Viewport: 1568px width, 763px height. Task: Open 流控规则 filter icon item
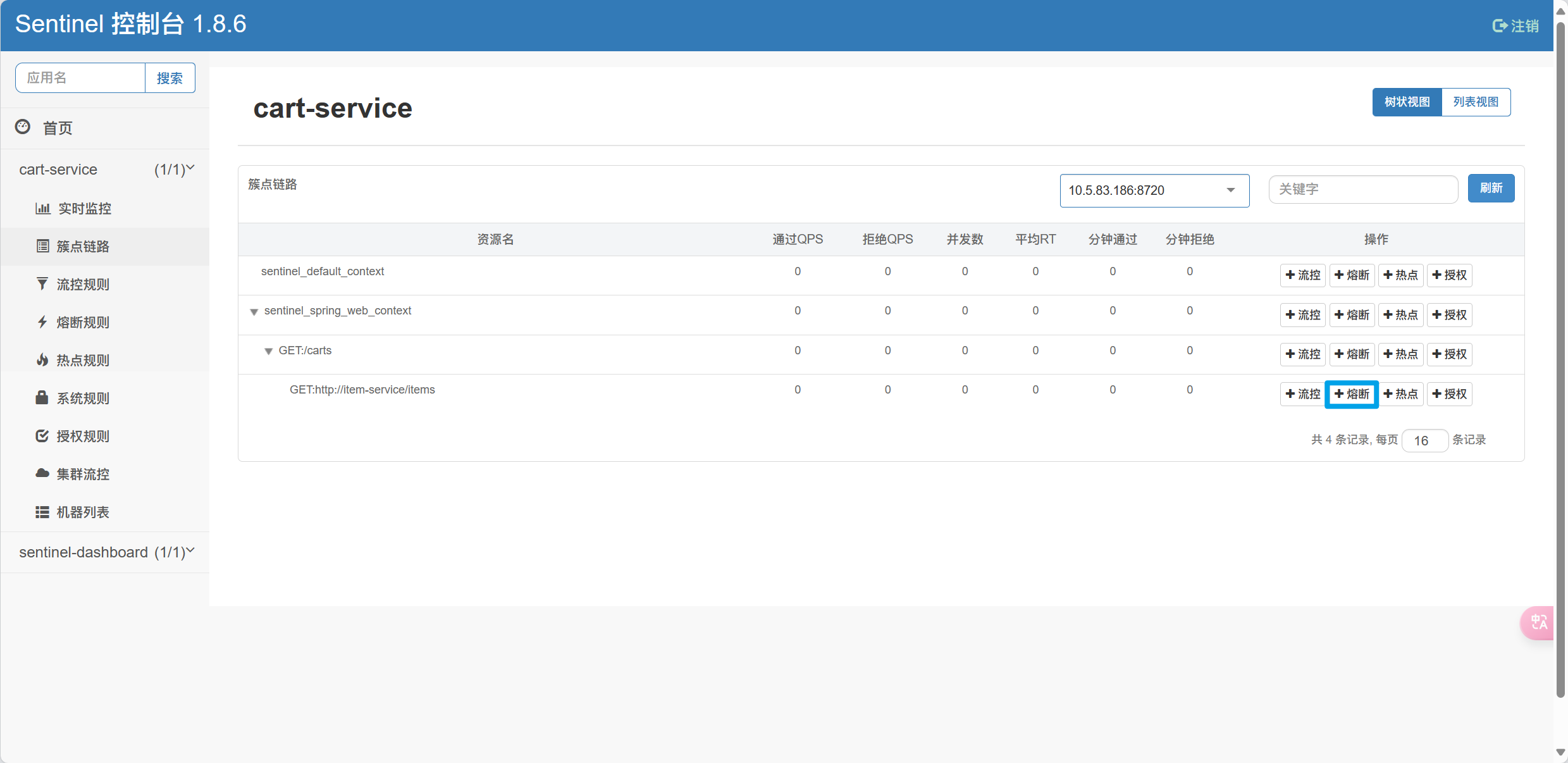pyautogui.click(x=42, y=284)
